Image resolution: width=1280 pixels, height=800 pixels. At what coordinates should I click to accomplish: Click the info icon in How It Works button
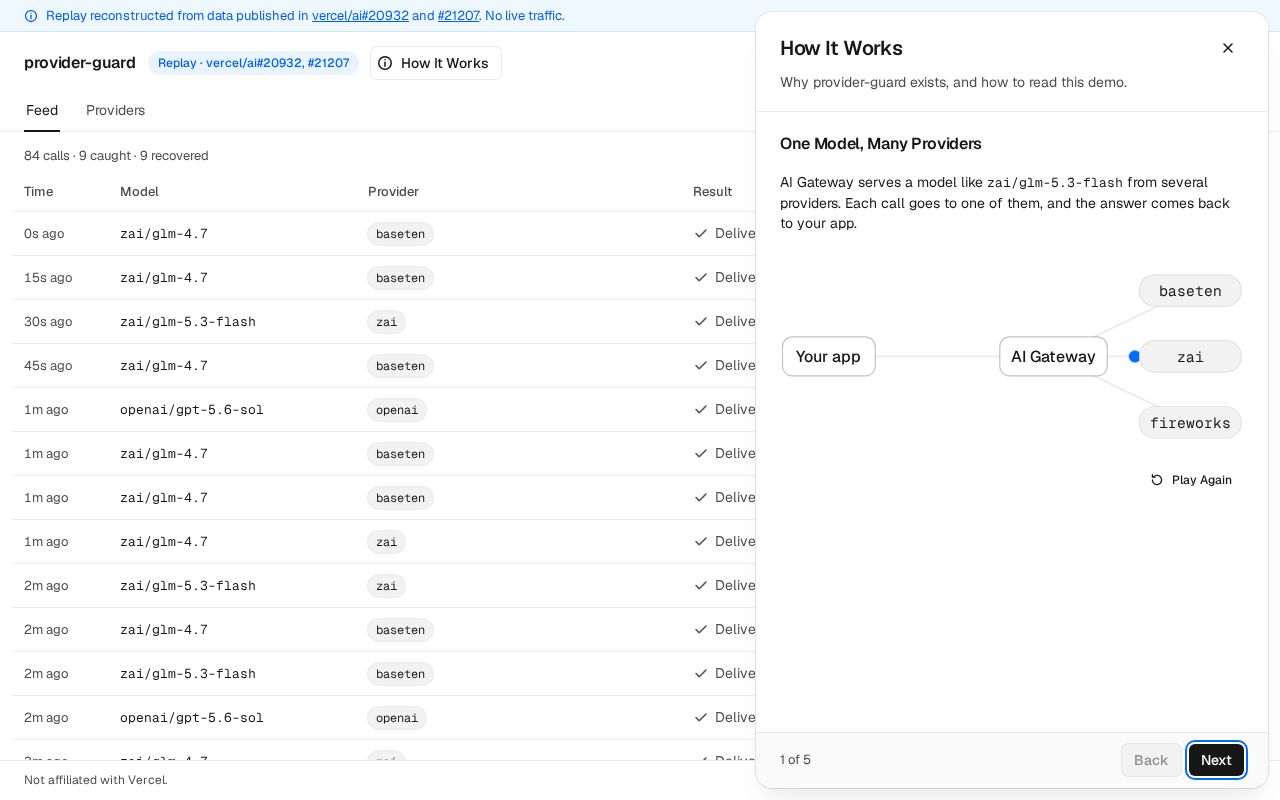click(385, 63)
